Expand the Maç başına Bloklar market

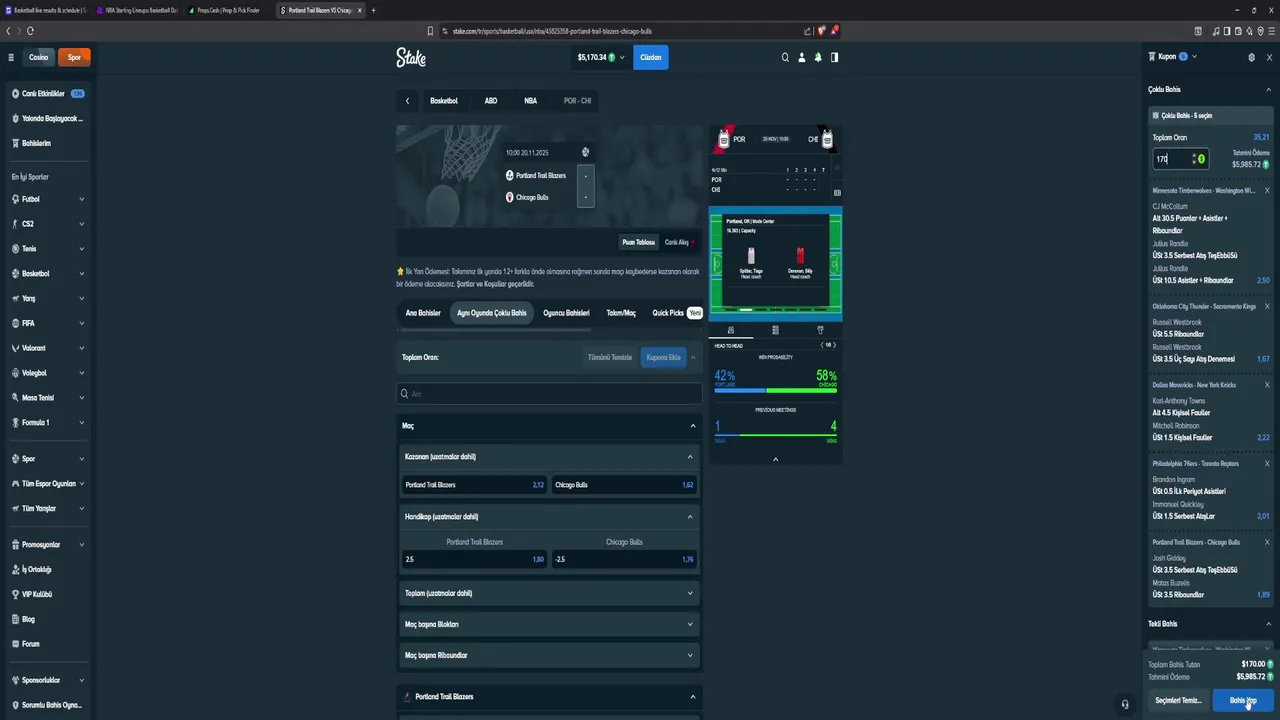pyautogui.click(x=549, y=624)
